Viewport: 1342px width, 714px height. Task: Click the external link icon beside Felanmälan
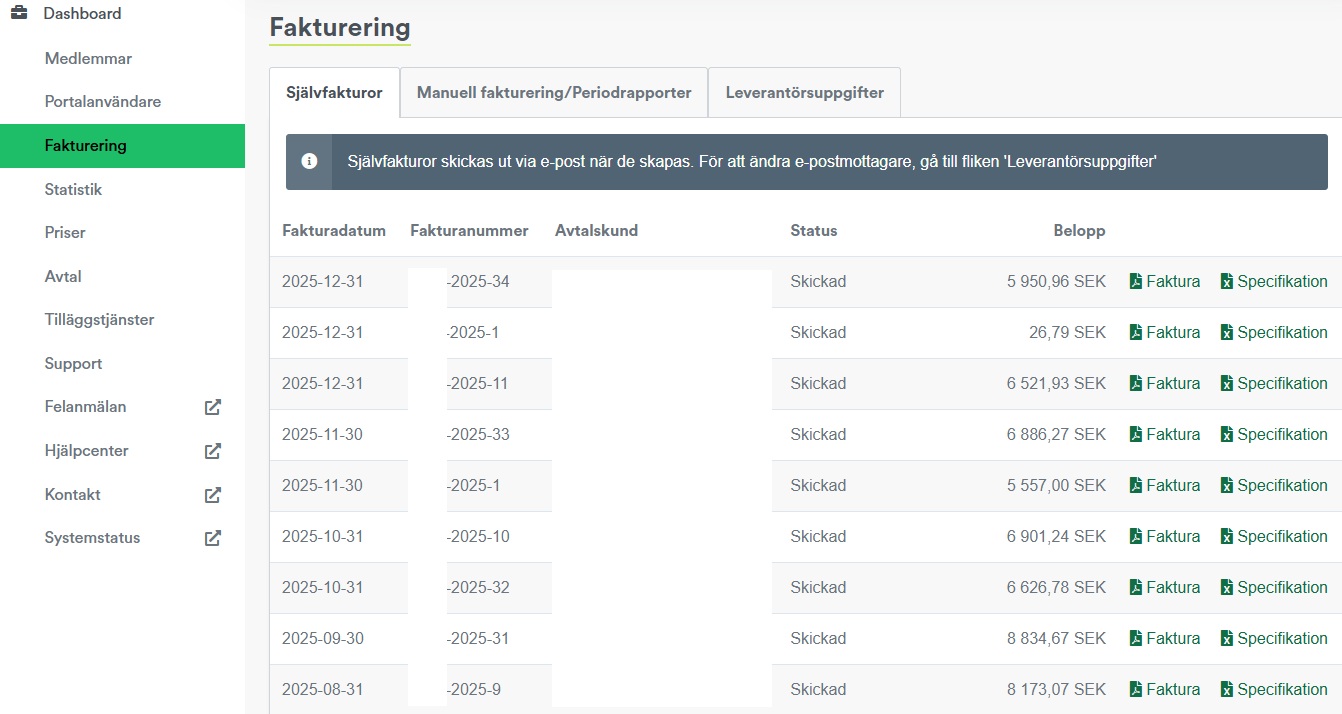[x=212, y=407]
